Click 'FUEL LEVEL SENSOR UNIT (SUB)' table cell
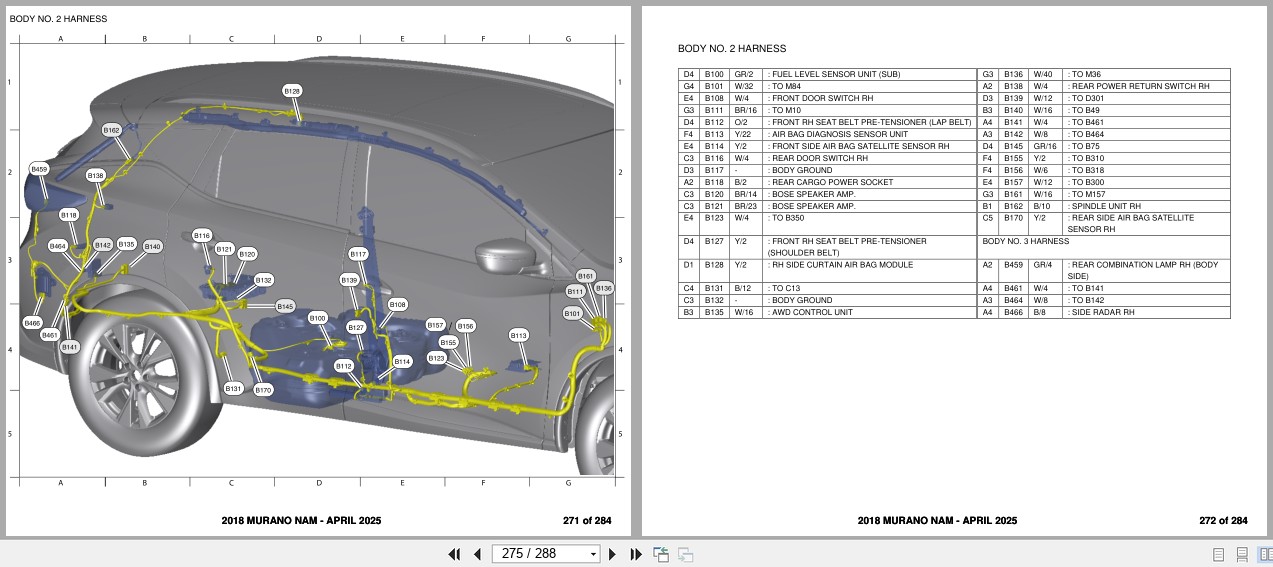 pyautogui.click(x=869, y=75)
